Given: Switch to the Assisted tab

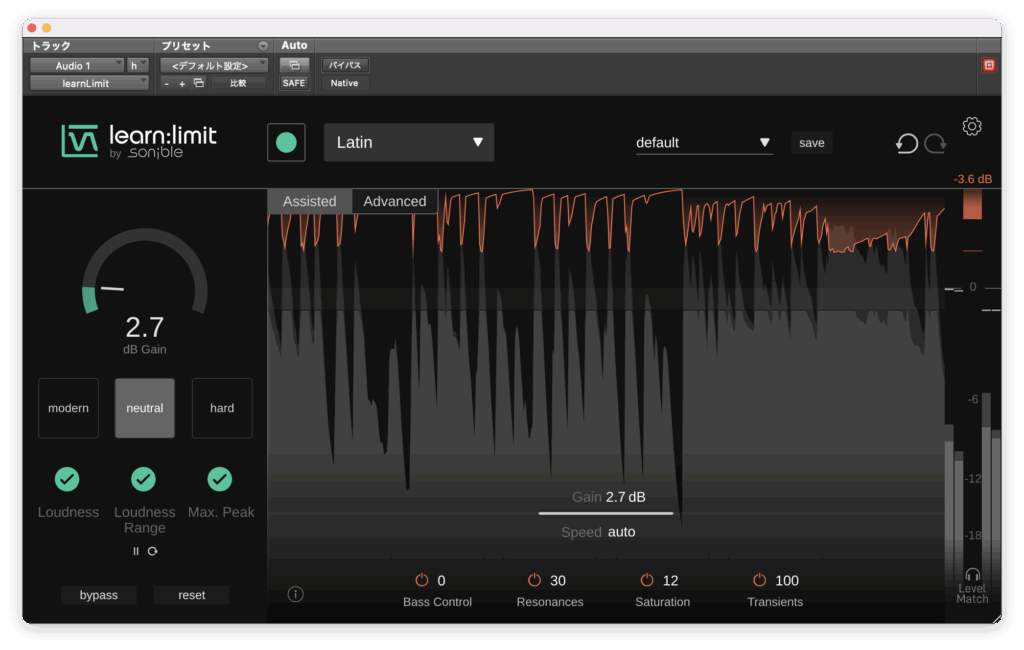Looking at the screenshot, I should pos(310,201).
